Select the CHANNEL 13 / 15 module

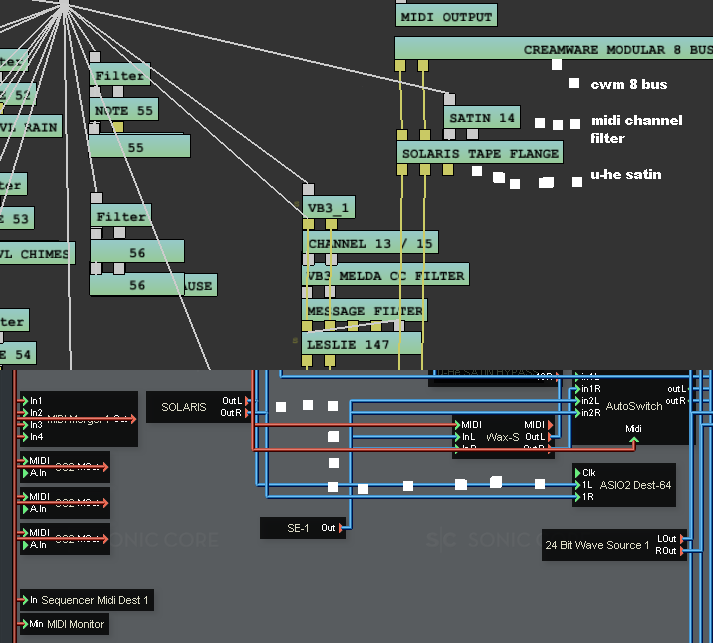click(x=370, y=243)
